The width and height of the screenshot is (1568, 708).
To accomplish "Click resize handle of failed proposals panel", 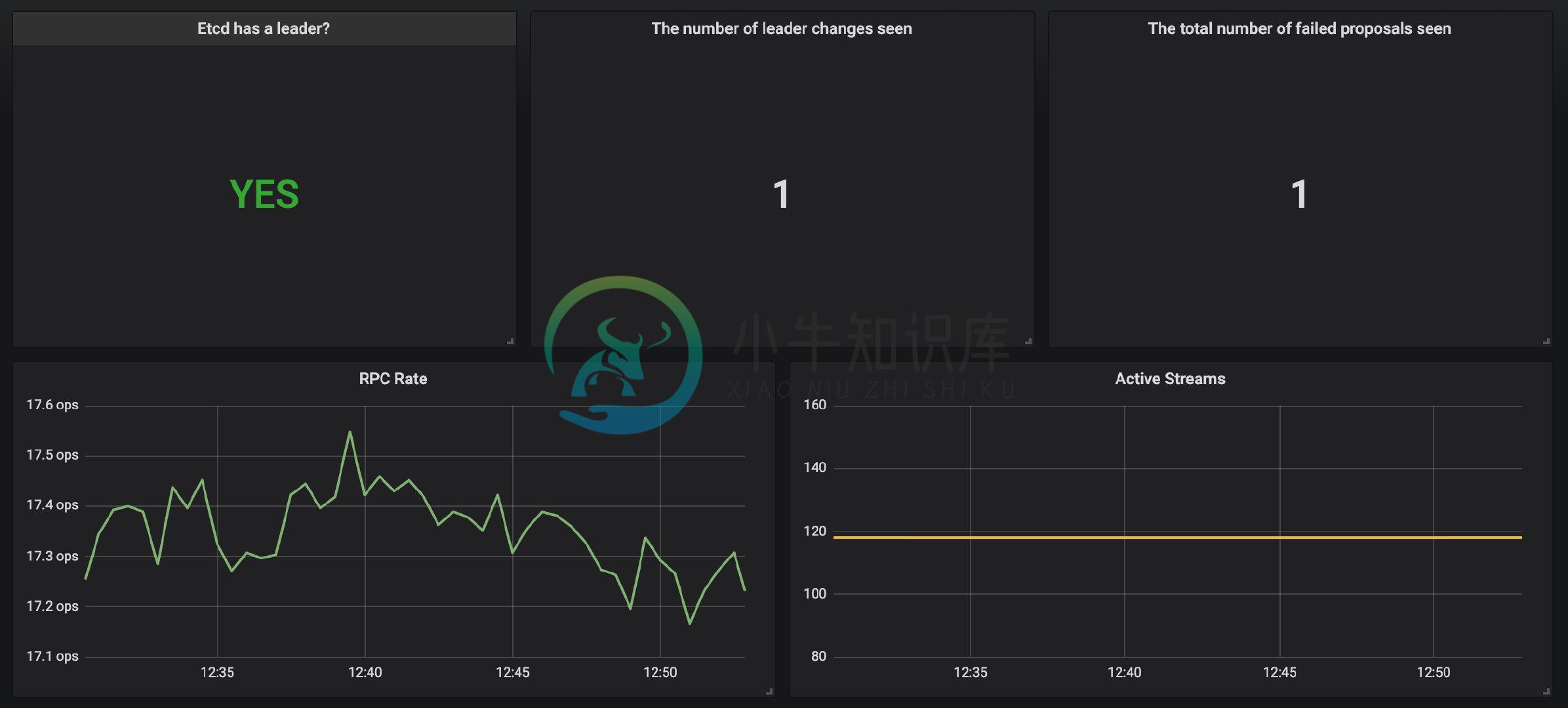I will coord(1546,341).
